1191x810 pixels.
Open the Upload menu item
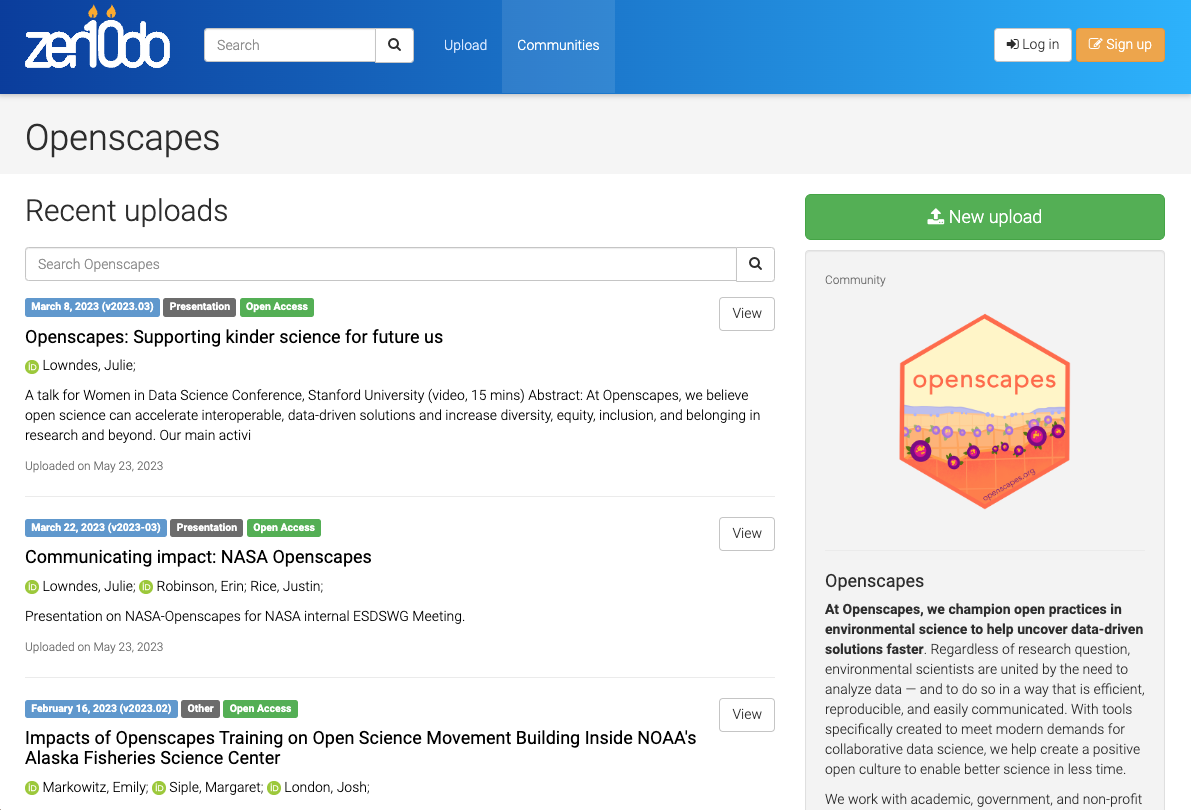(465, 45)
